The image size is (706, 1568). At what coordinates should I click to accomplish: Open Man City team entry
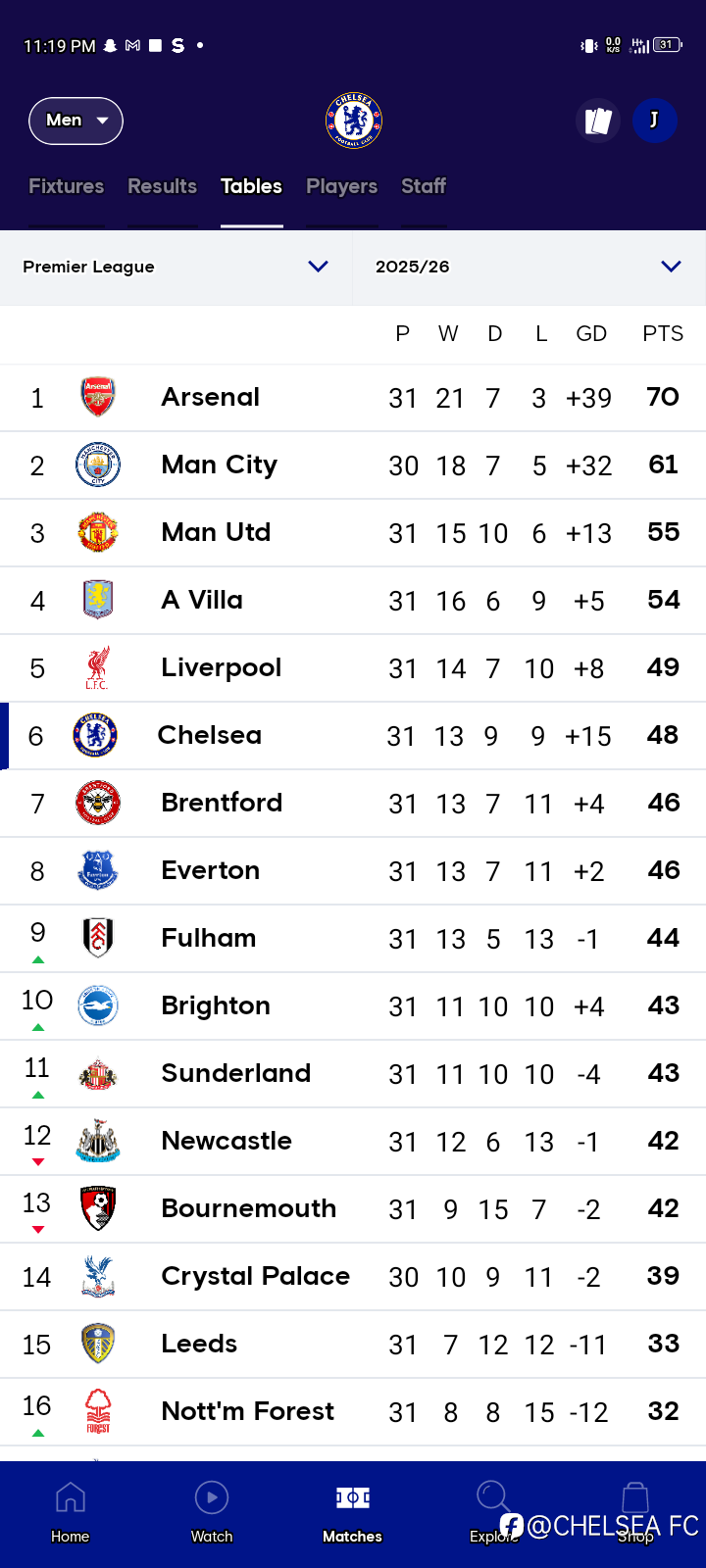pyautogui.click(x=220, y=465)
